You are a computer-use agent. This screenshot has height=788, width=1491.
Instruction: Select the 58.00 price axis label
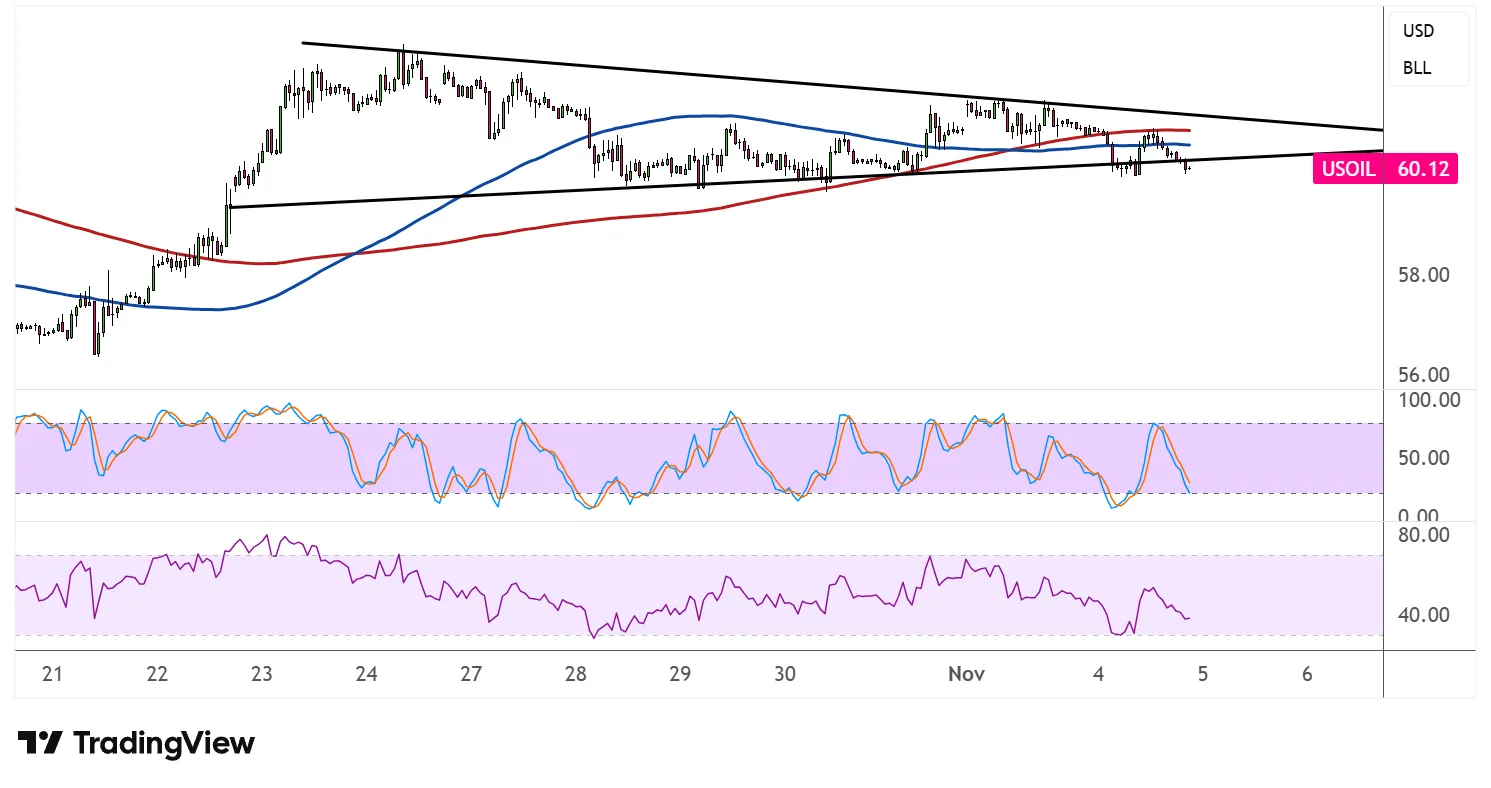tap(1421, 274)
